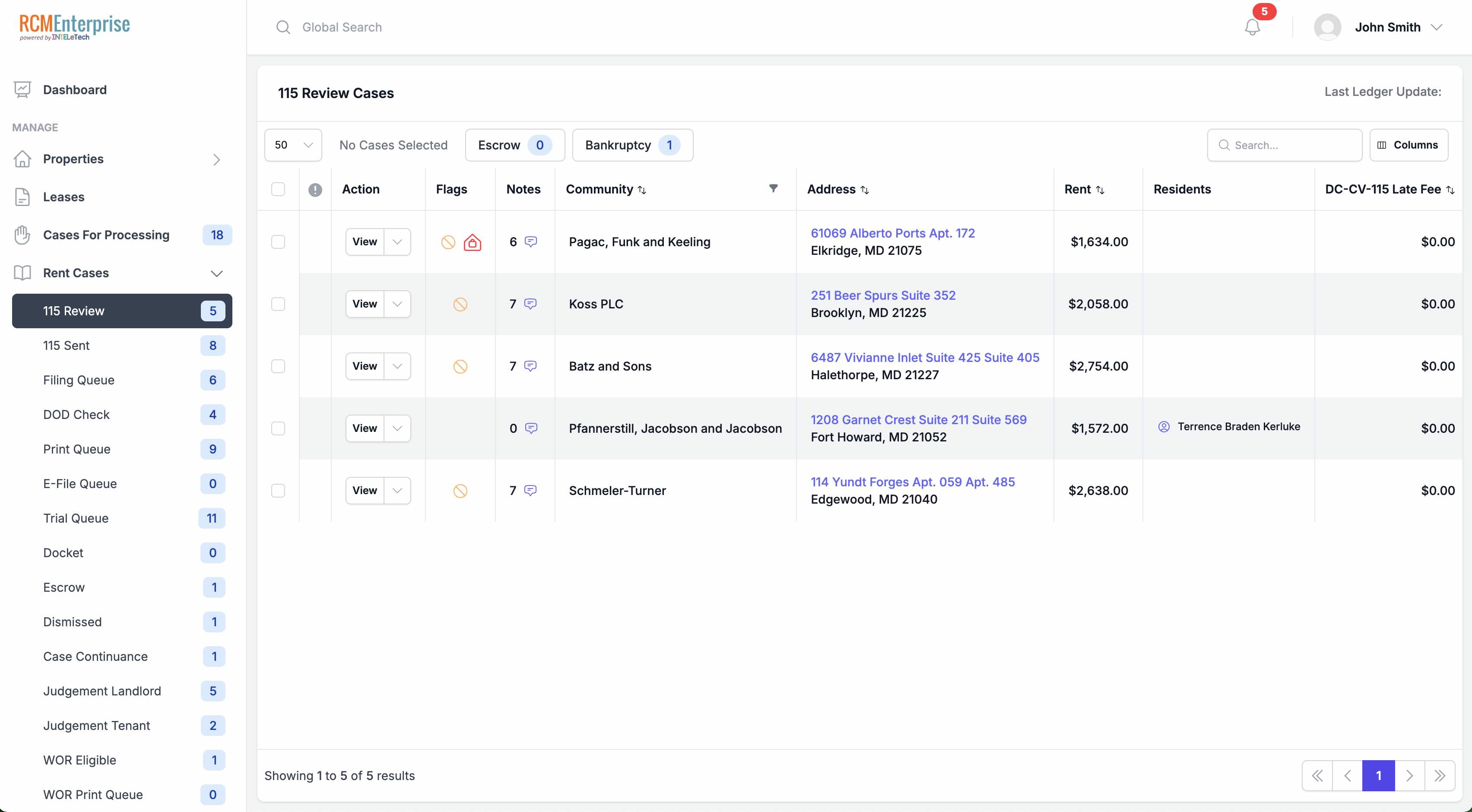Open the Trial Queue section

coord(76,518)
